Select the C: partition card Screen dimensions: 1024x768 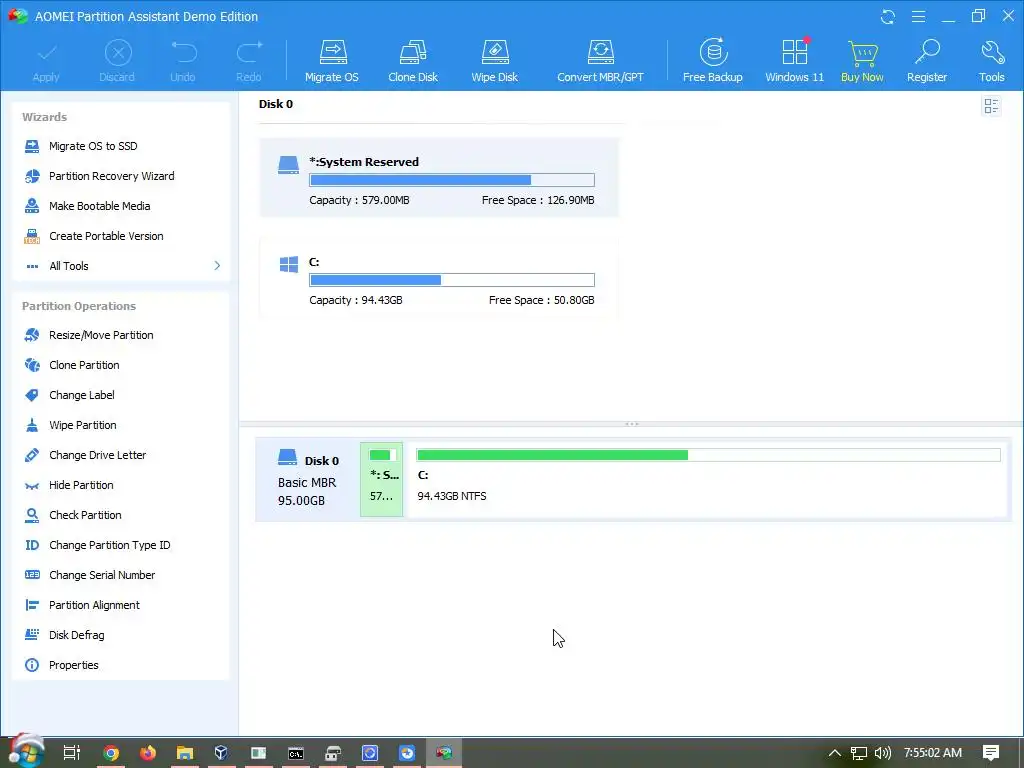[x=439, y=278]
